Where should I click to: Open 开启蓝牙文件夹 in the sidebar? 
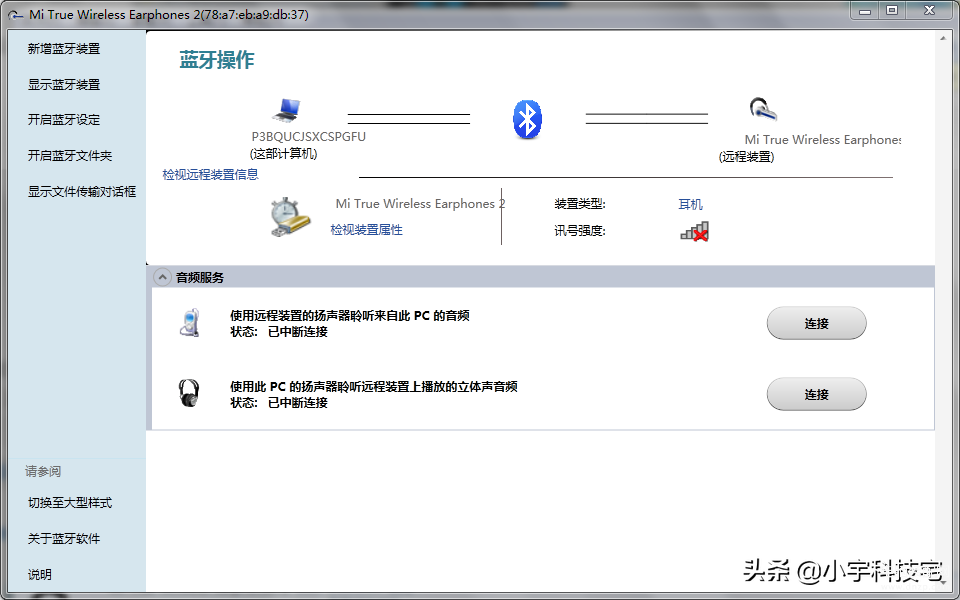pos(70,156)
